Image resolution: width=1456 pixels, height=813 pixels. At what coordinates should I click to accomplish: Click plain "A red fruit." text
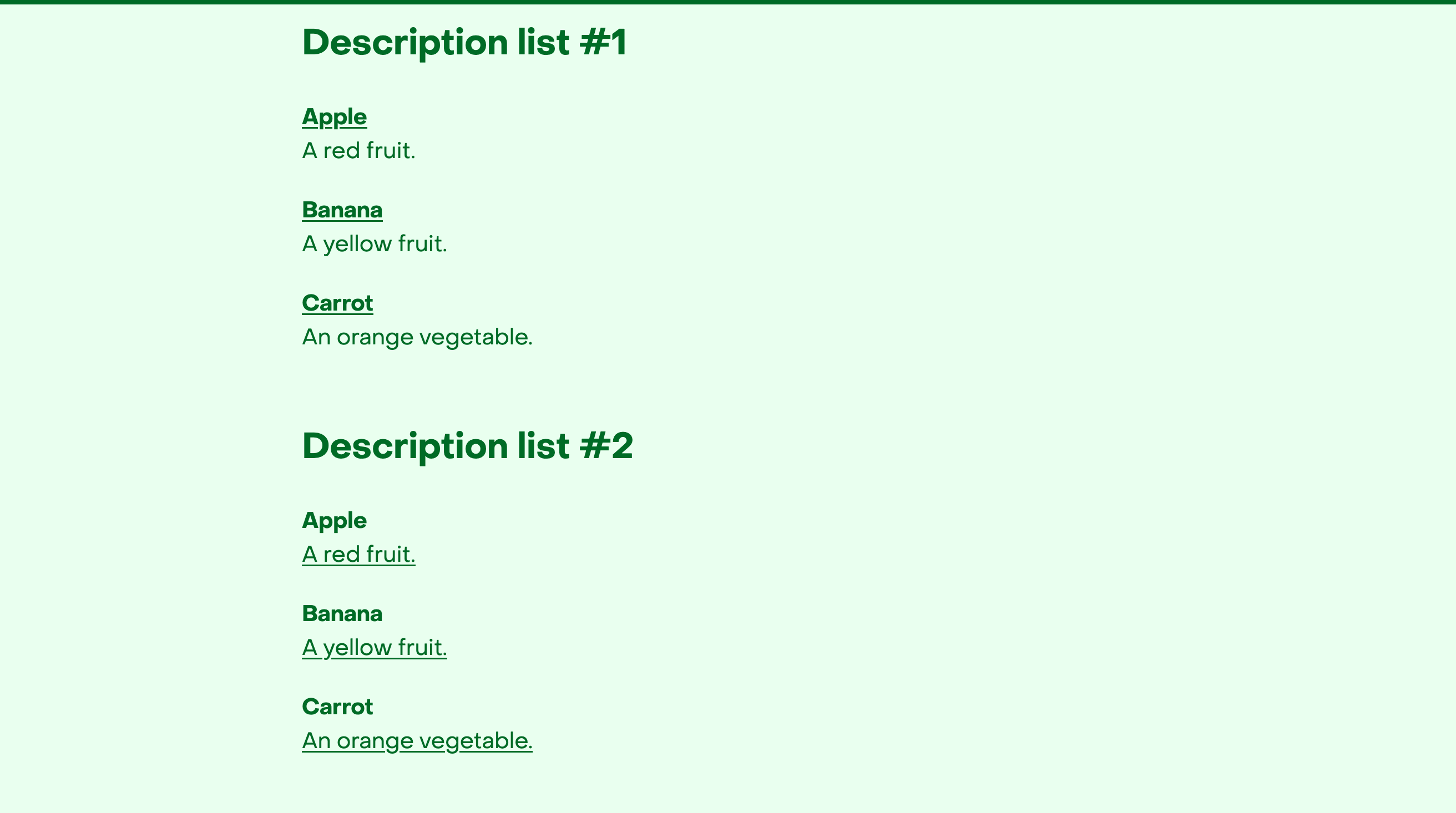(358, 151)
